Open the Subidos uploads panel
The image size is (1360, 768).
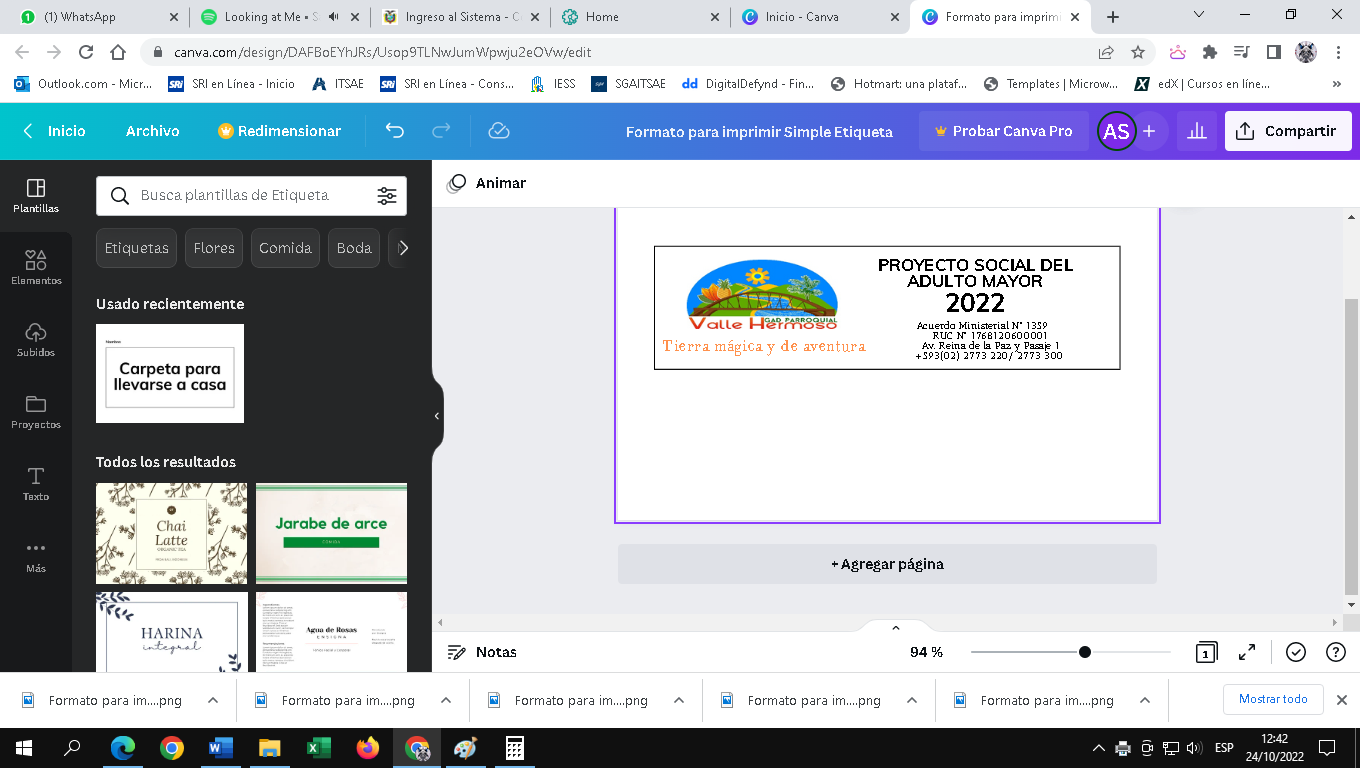[36, 339]
